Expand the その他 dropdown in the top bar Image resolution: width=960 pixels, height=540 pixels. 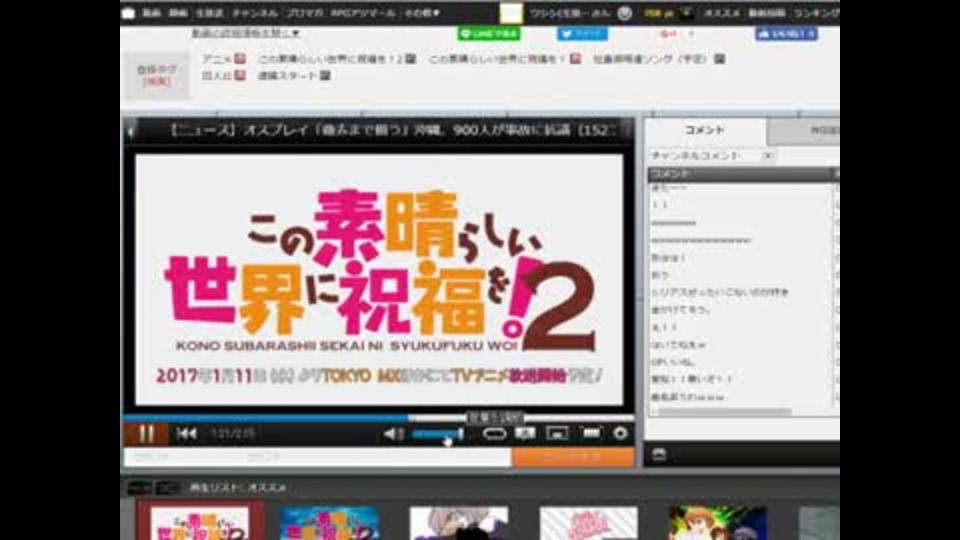(x=421, y=13)
